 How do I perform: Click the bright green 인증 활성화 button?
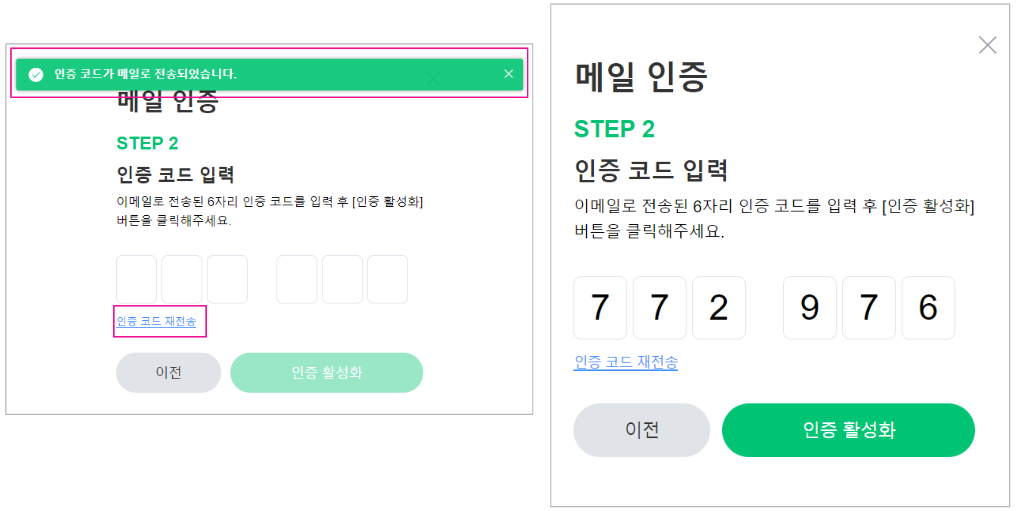click(x=848, y=430)
